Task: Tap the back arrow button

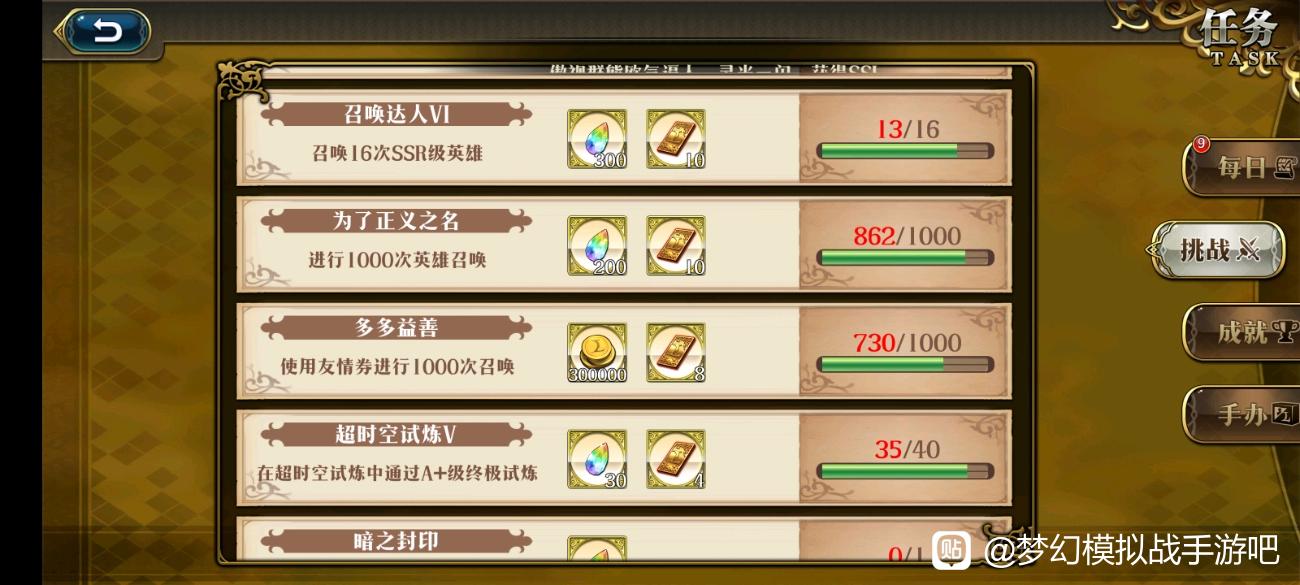Action: coord(104,31)
